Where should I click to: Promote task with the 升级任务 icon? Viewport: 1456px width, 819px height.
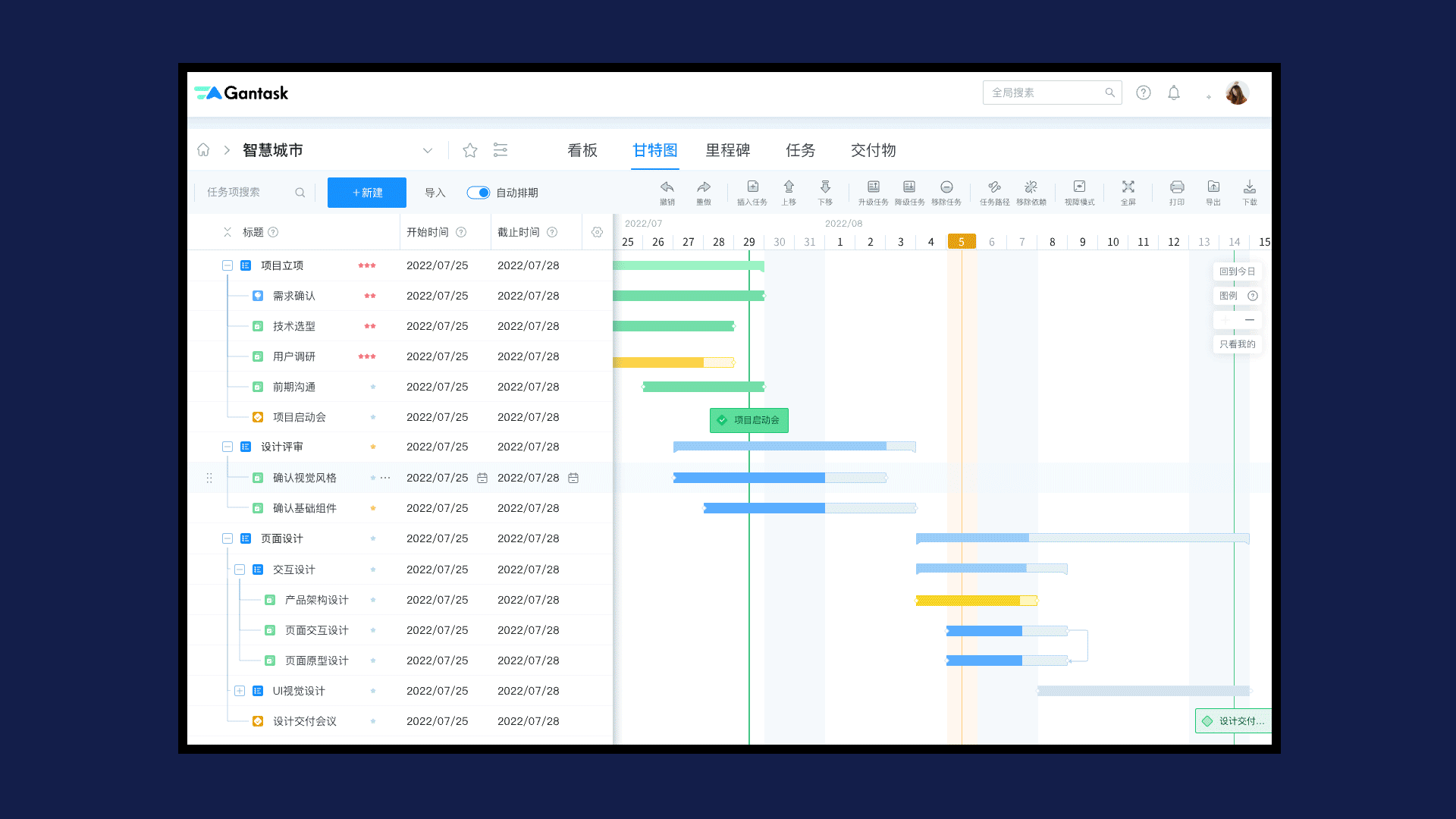874,187
